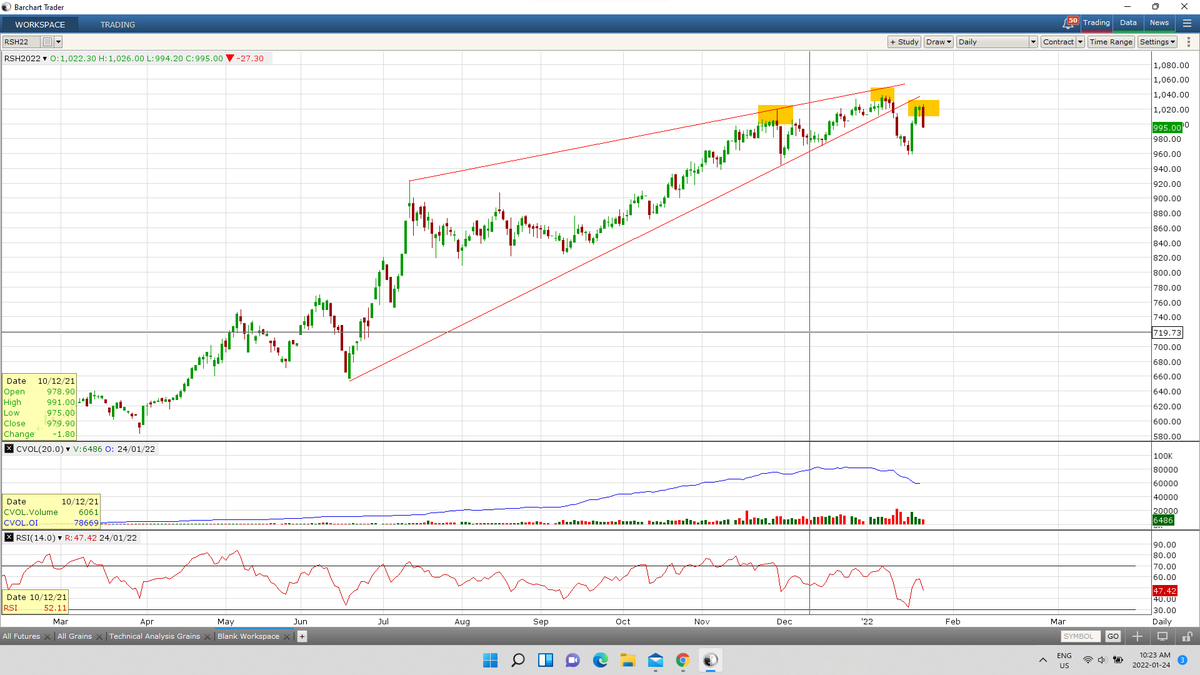Click the ENG US language indicator
Screen dimensions: 1200x675
(x=1064, y=660)
